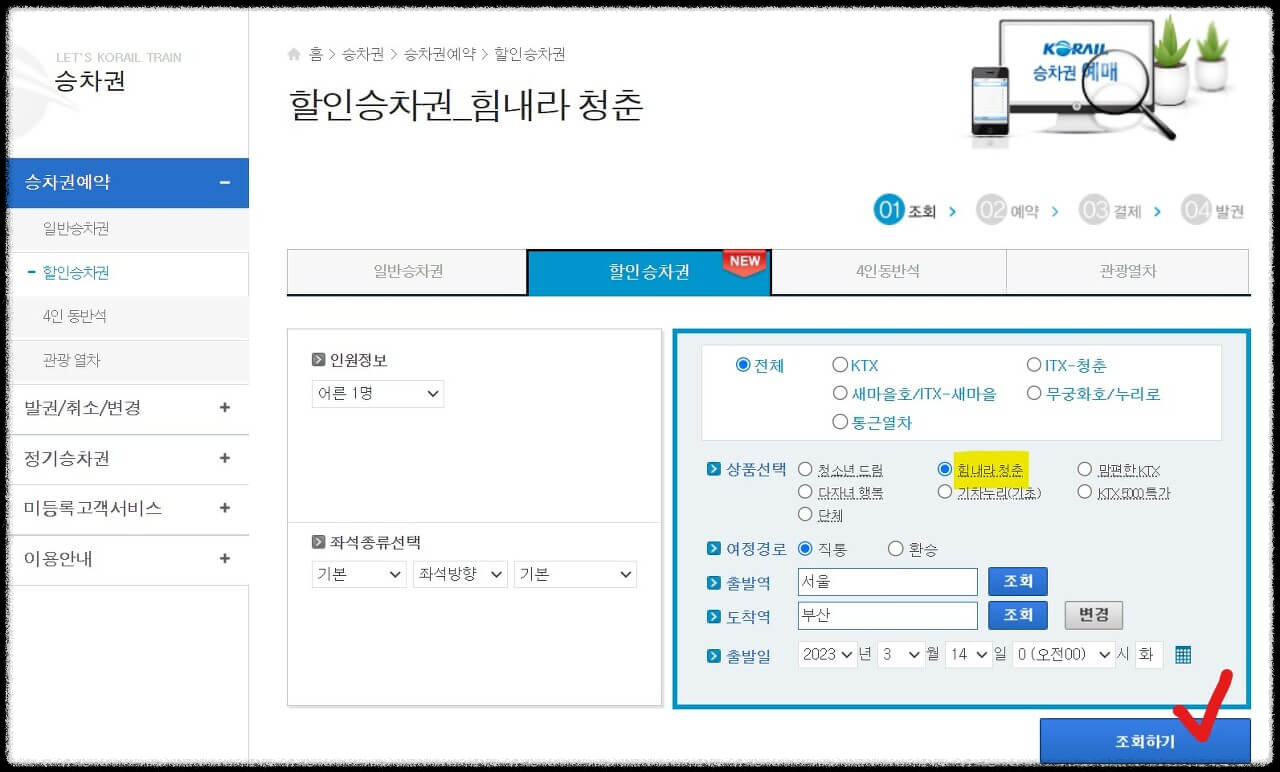Open the 좌석방향 seat direction dropdown
The height and width of the screenshot is (772, 1280).
click(460, 574)
